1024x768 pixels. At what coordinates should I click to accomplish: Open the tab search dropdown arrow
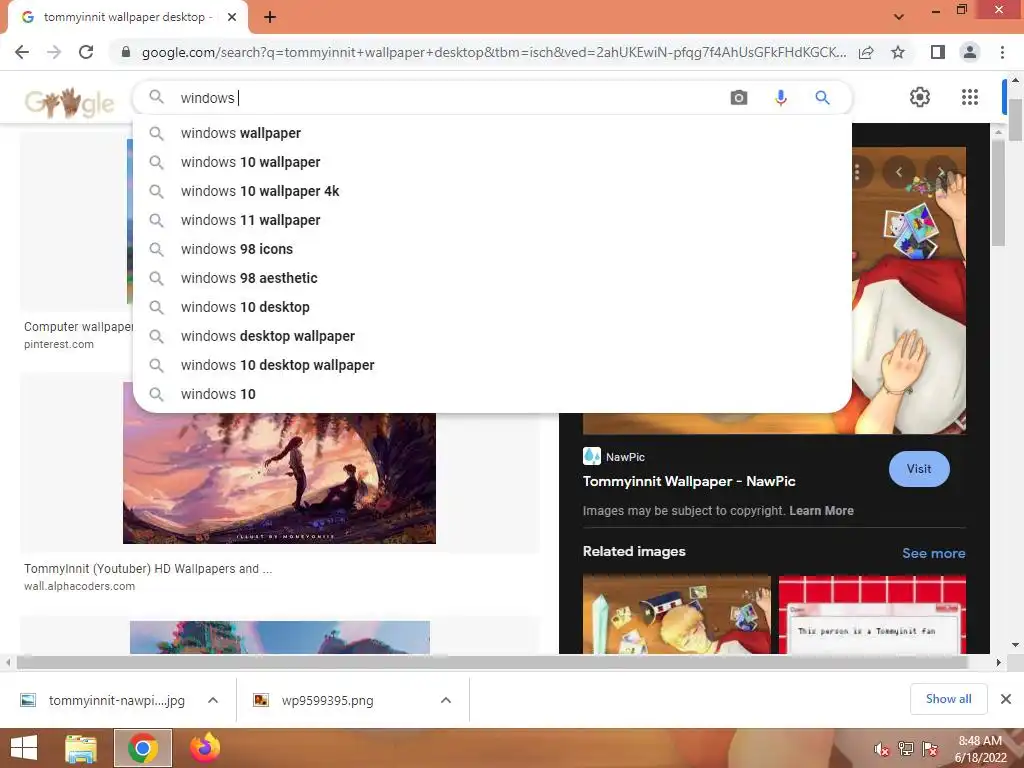899,17
